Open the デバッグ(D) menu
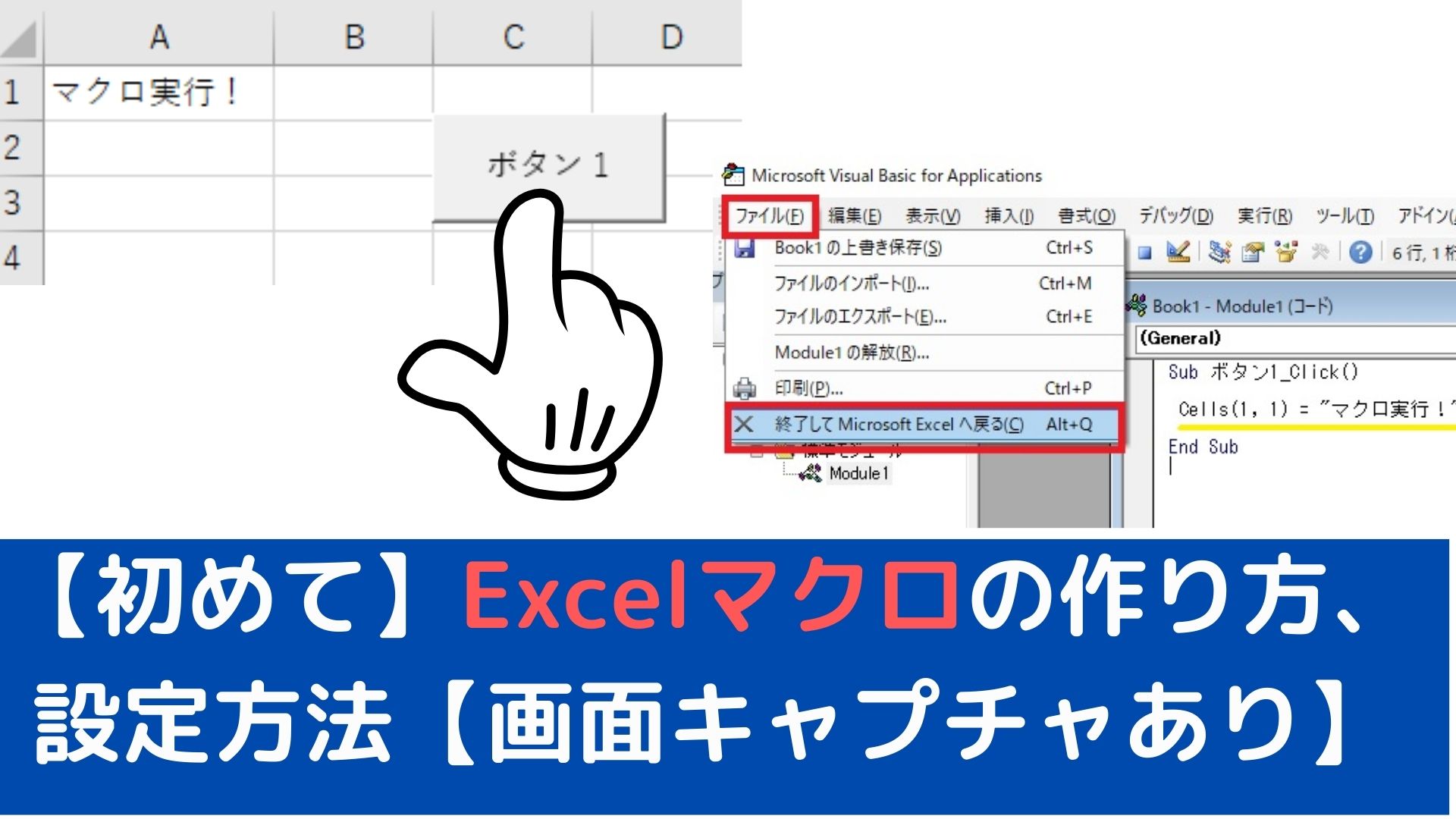The image size is (1456, 819). 1176,216
